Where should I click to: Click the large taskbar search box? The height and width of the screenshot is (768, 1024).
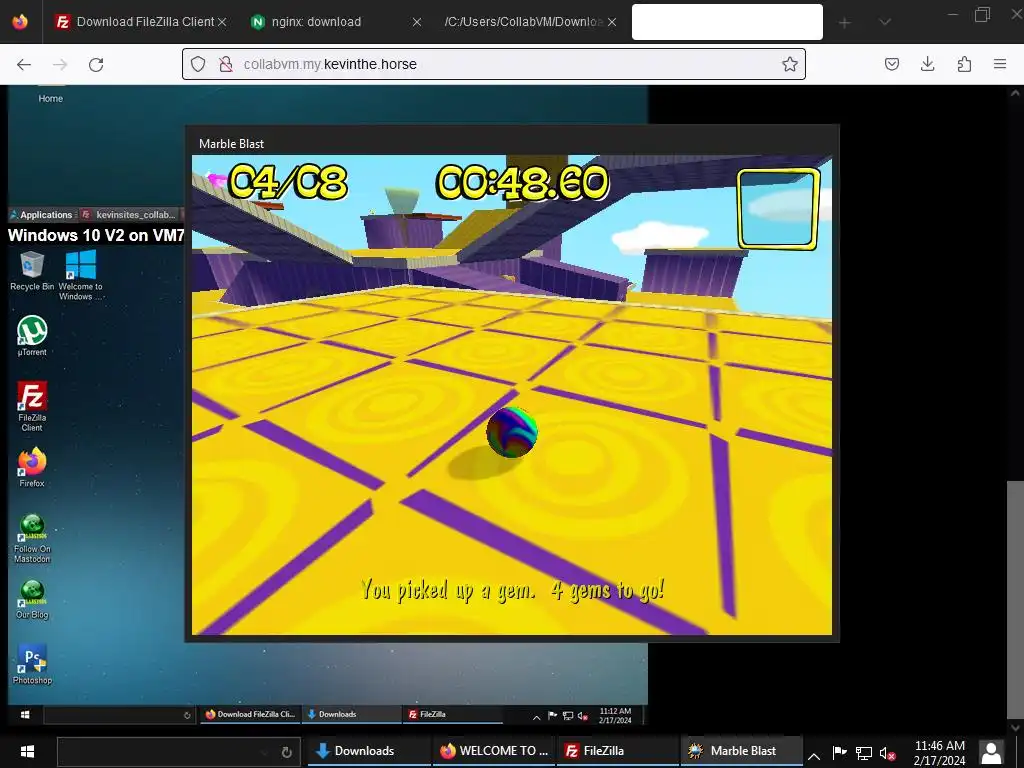click(178, 752)
